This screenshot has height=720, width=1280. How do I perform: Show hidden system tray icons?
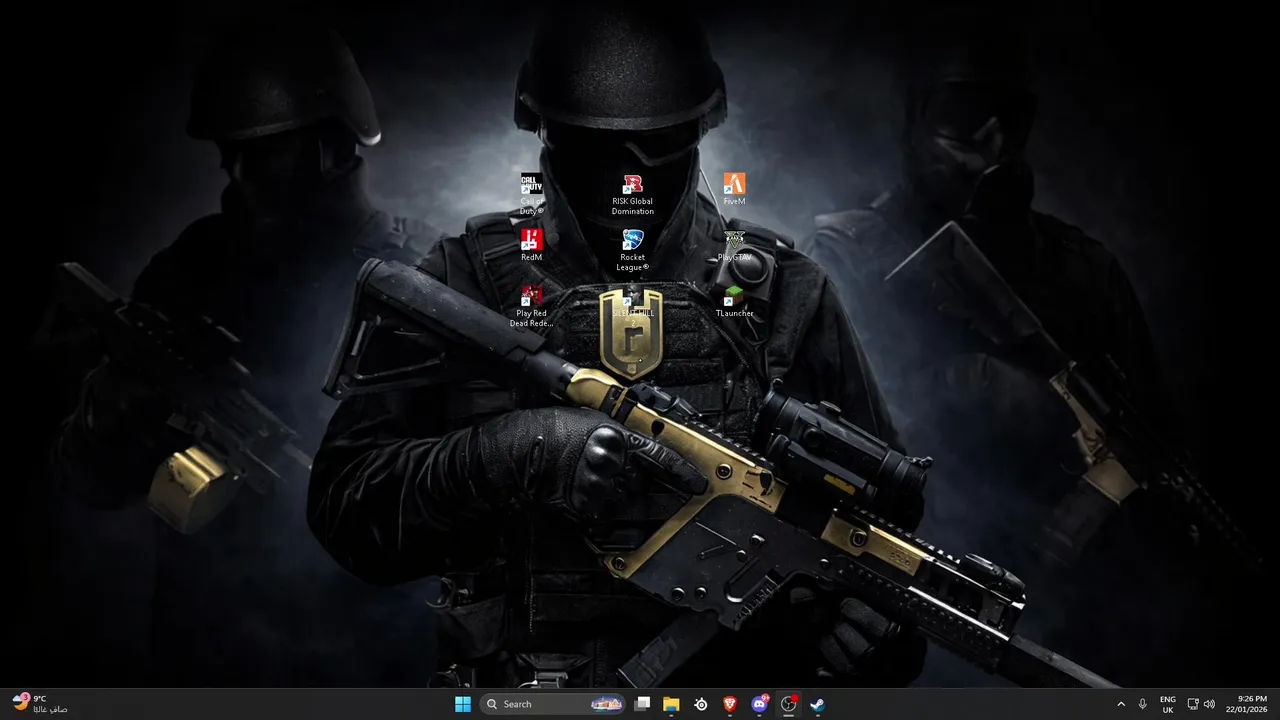tap(1121, 704)
